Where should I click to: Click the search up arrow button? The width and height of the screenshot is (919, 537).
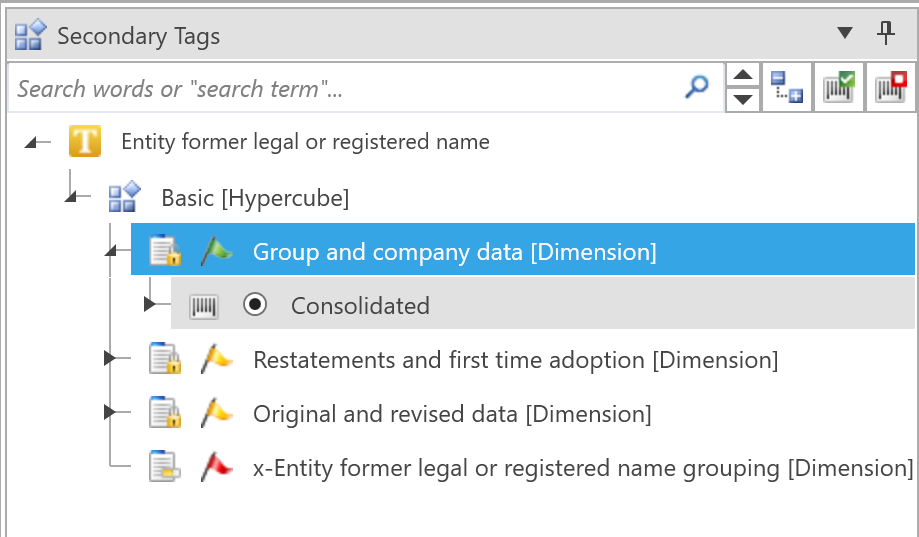742,77
